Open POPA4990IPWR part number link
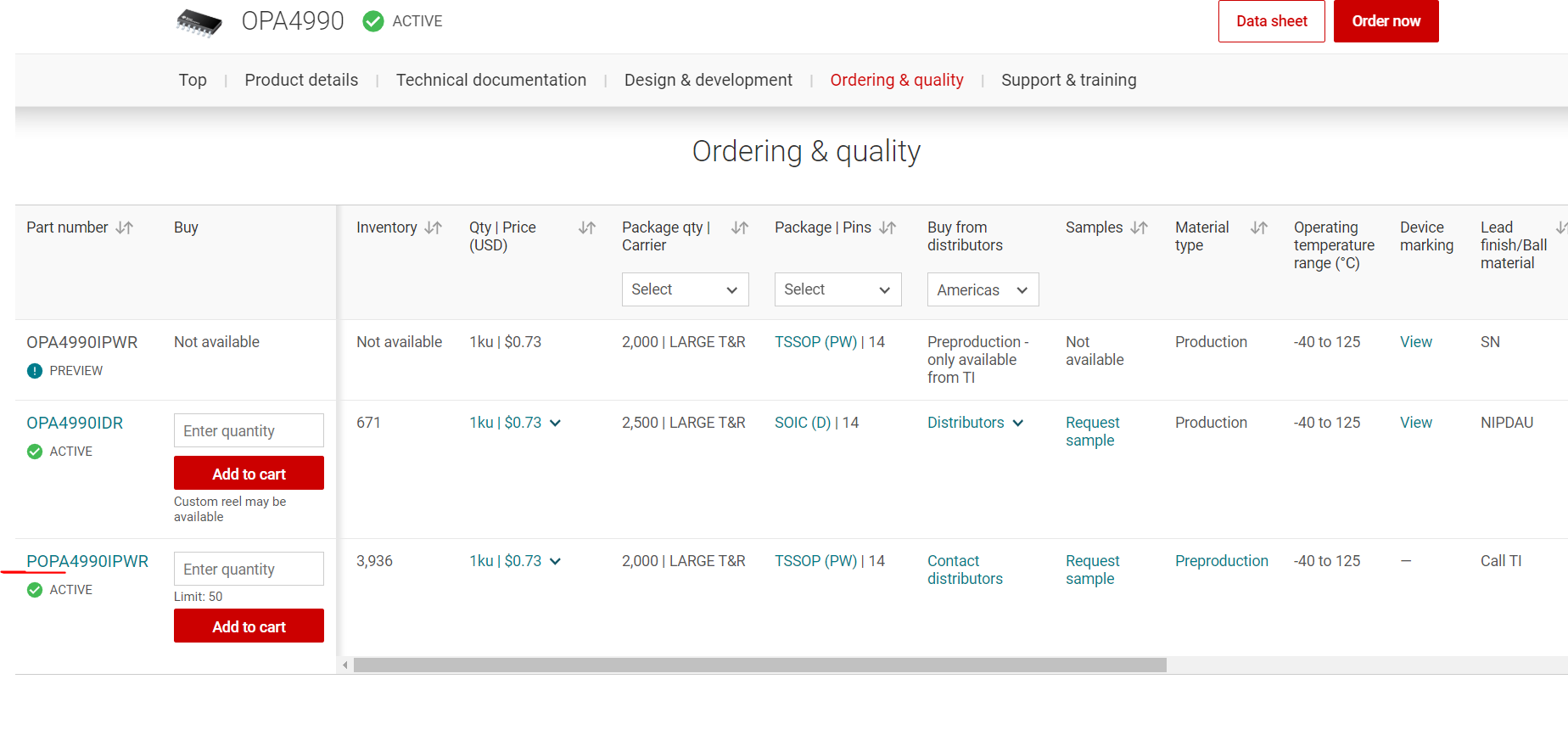The width and height of the screenshot is (1568, 741). (x=87, y=561)
